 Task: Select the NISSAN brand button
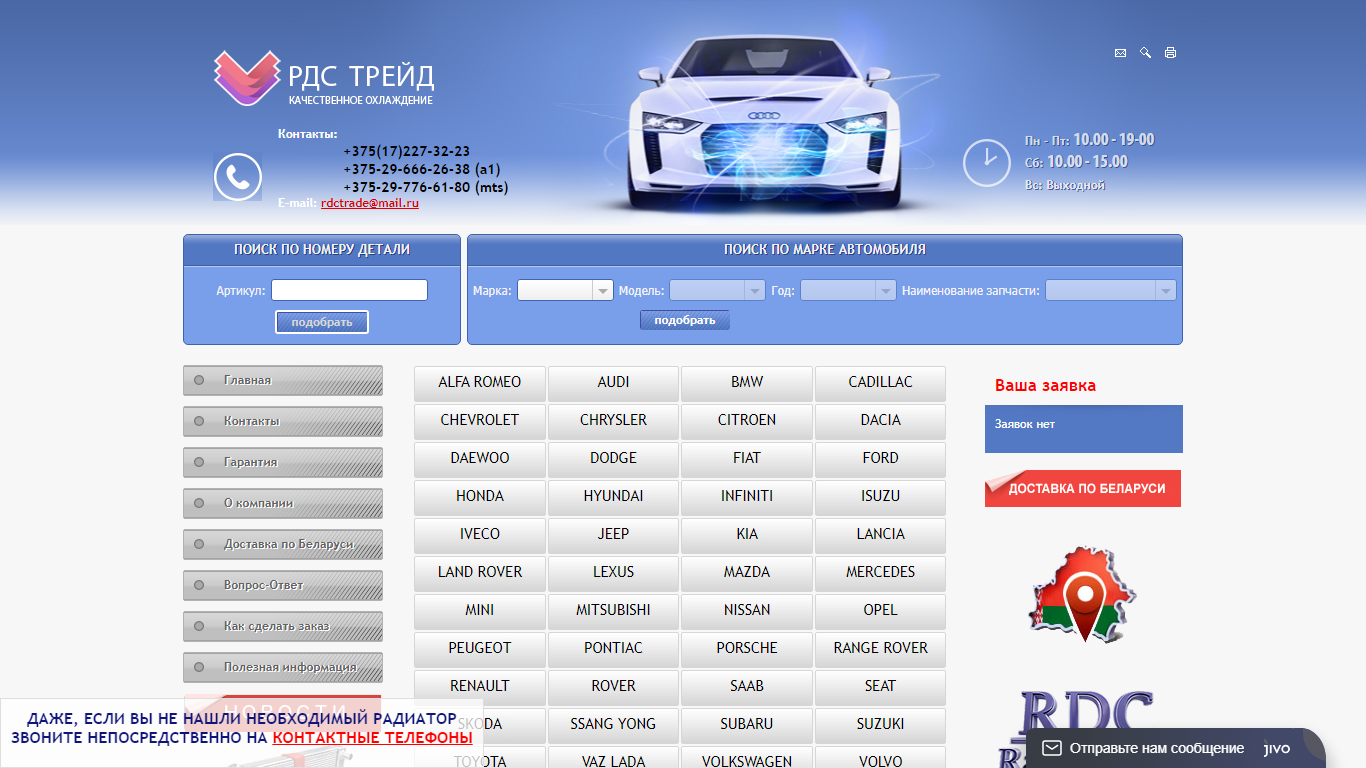[747, 611]
